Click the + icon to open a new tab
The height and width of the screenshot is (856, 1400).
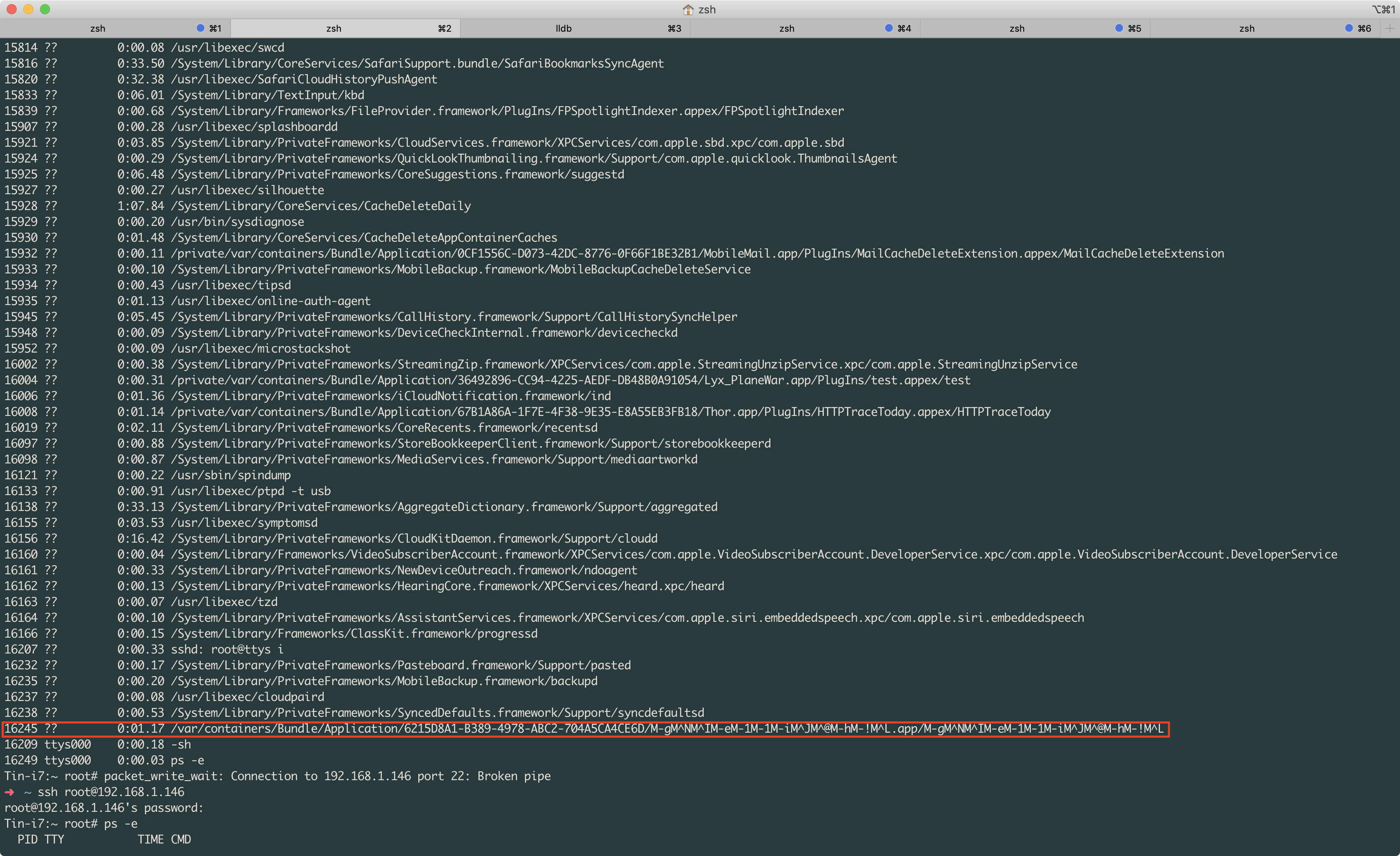tap(1391, 28)
